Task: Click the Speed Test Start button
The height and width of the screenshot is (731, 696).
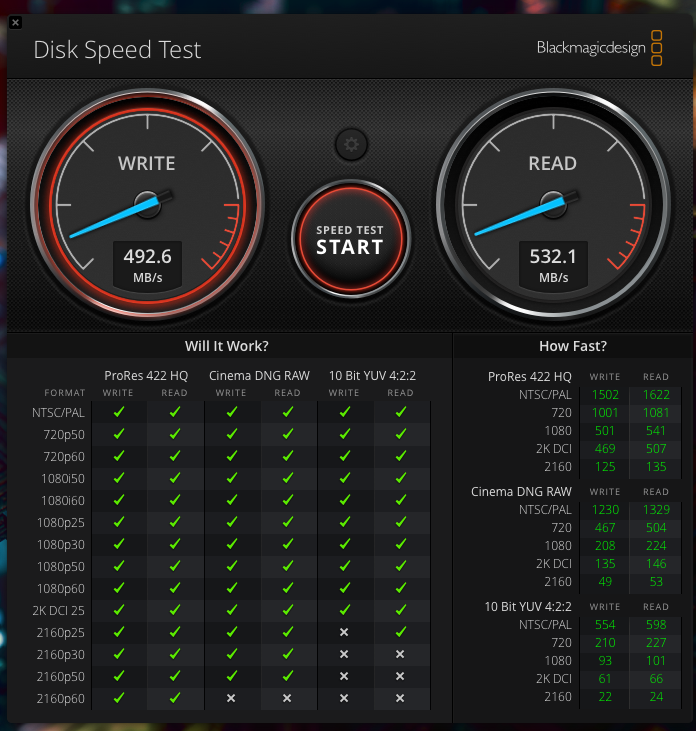Action: coord(351,239)
